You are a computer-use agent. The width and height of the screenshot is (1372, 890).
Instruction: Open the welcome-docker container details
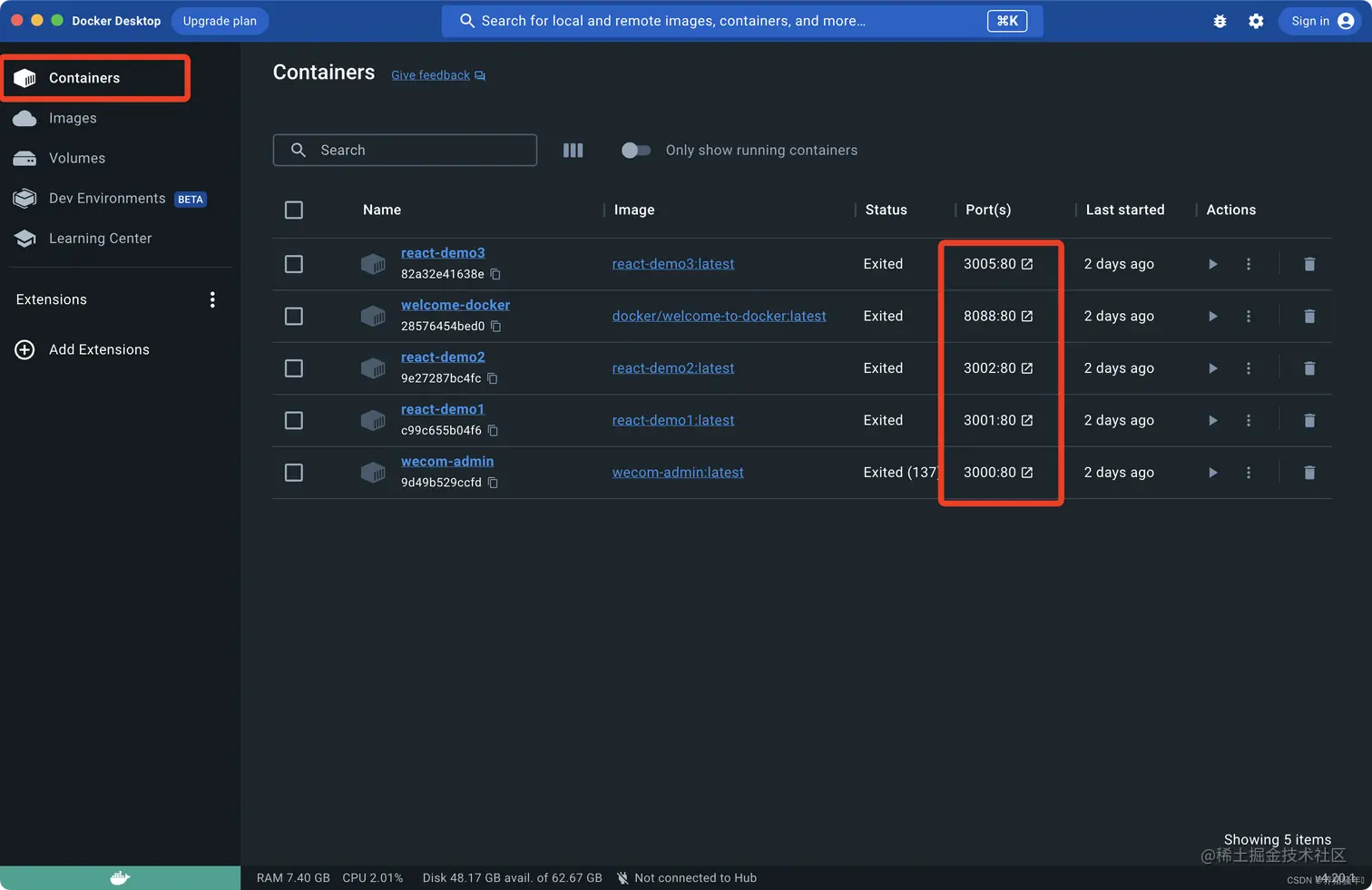point(456,305)
